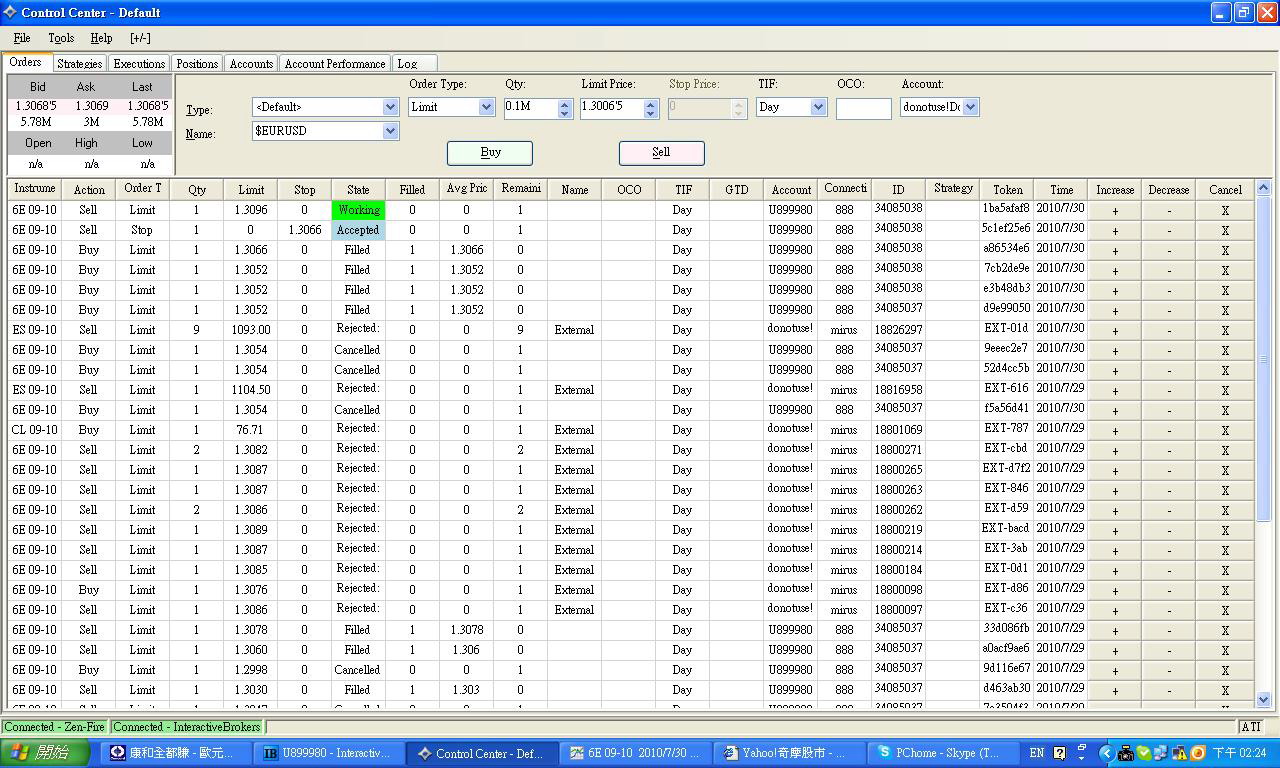Viewport: 1280px width, 768px height.
Task: Switch to the Strategies tab
Action: click(79, 64)
